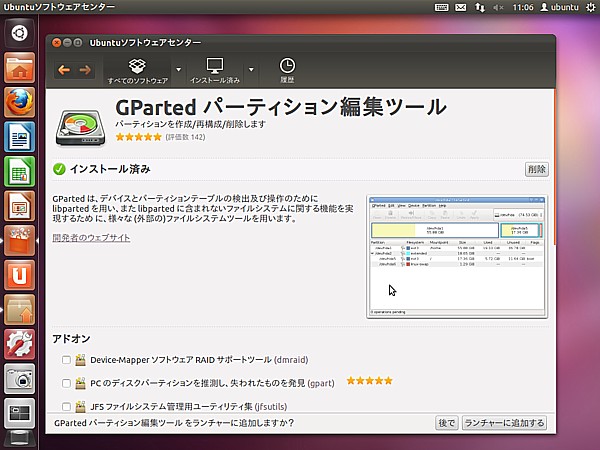Open the muted sound indicator
The image size is (600, 450).
point(498,7)
